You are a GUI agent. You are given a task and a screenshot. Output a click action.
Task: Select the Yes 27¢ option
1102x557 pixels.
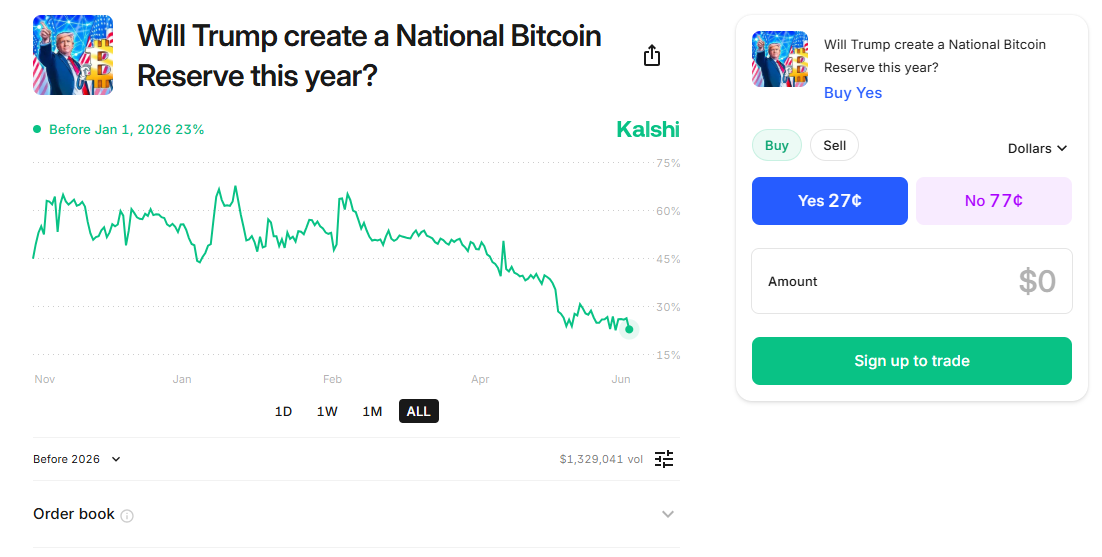pos(830,201)
